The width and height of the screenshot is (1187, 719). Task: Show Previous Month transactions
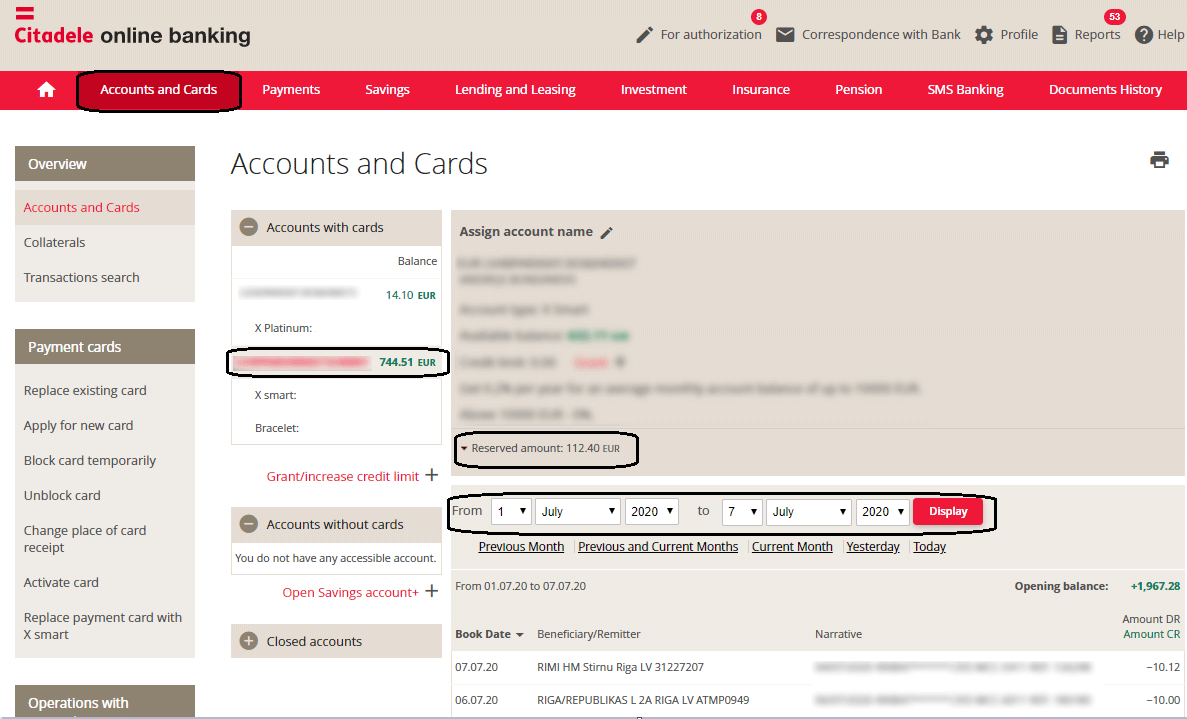pos(521,546)
